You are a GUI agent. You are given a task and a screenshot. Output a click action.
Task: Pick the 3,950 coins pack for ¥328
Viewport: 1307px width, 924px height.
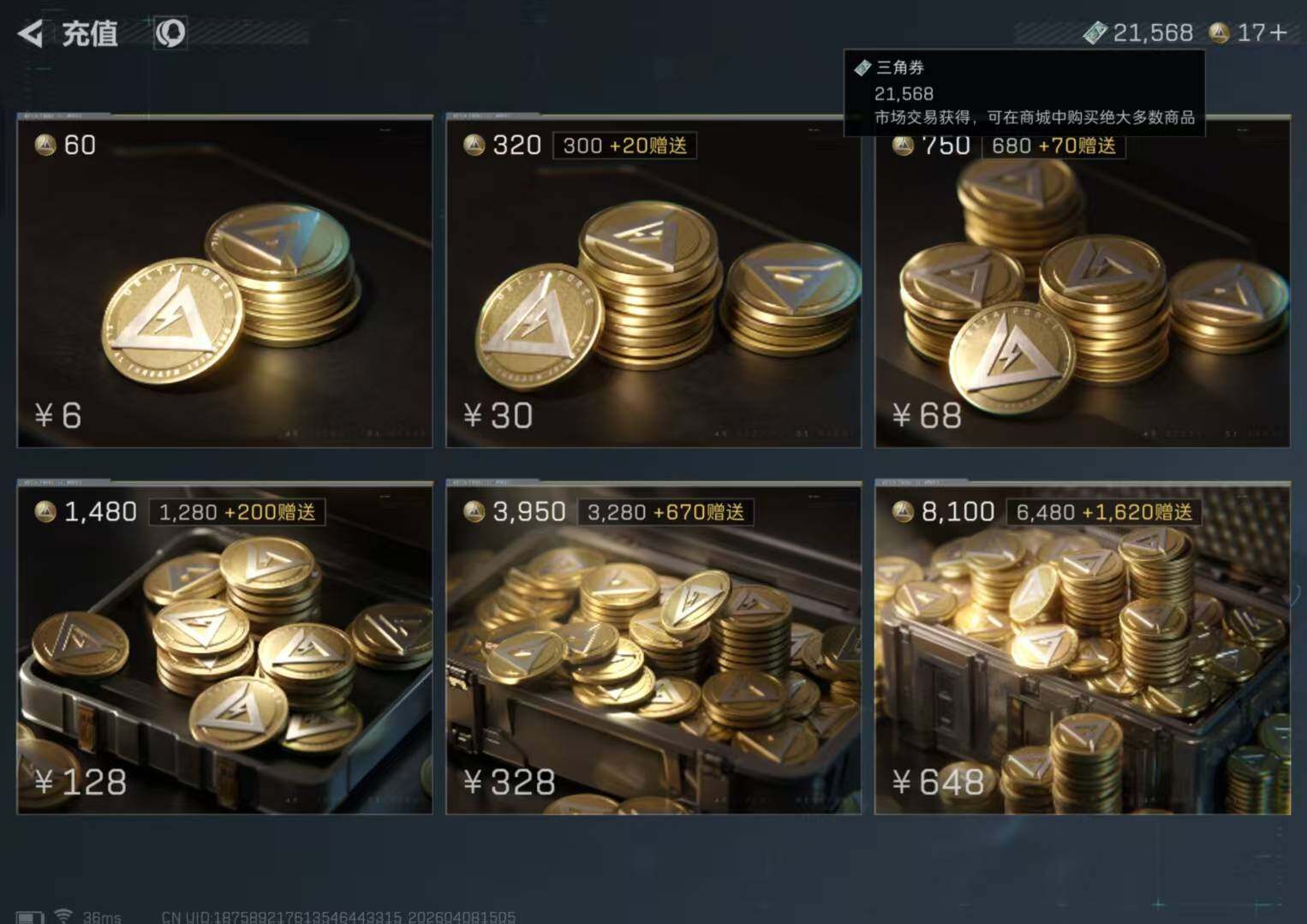click(653, 647)
